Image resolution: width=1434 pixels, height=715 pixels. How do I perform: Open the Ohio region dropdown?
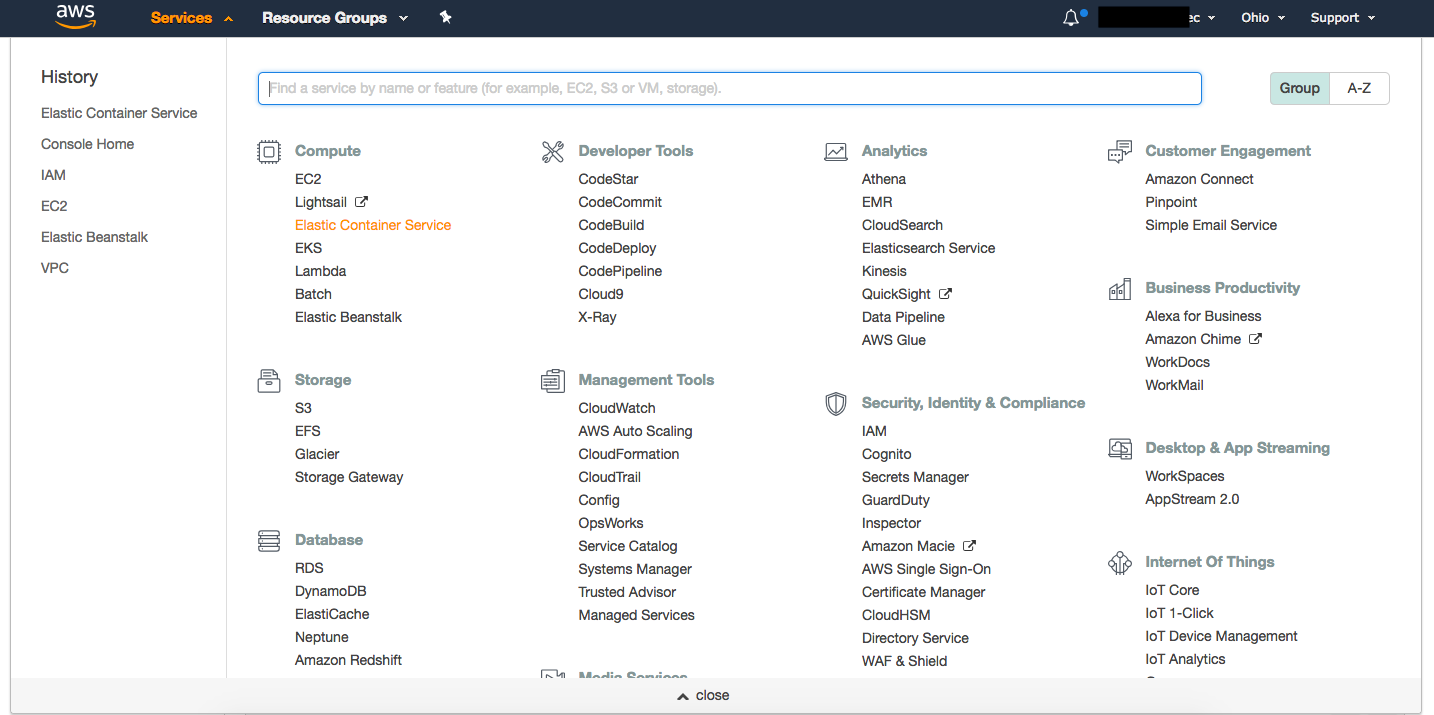[x=1263, y=18]
